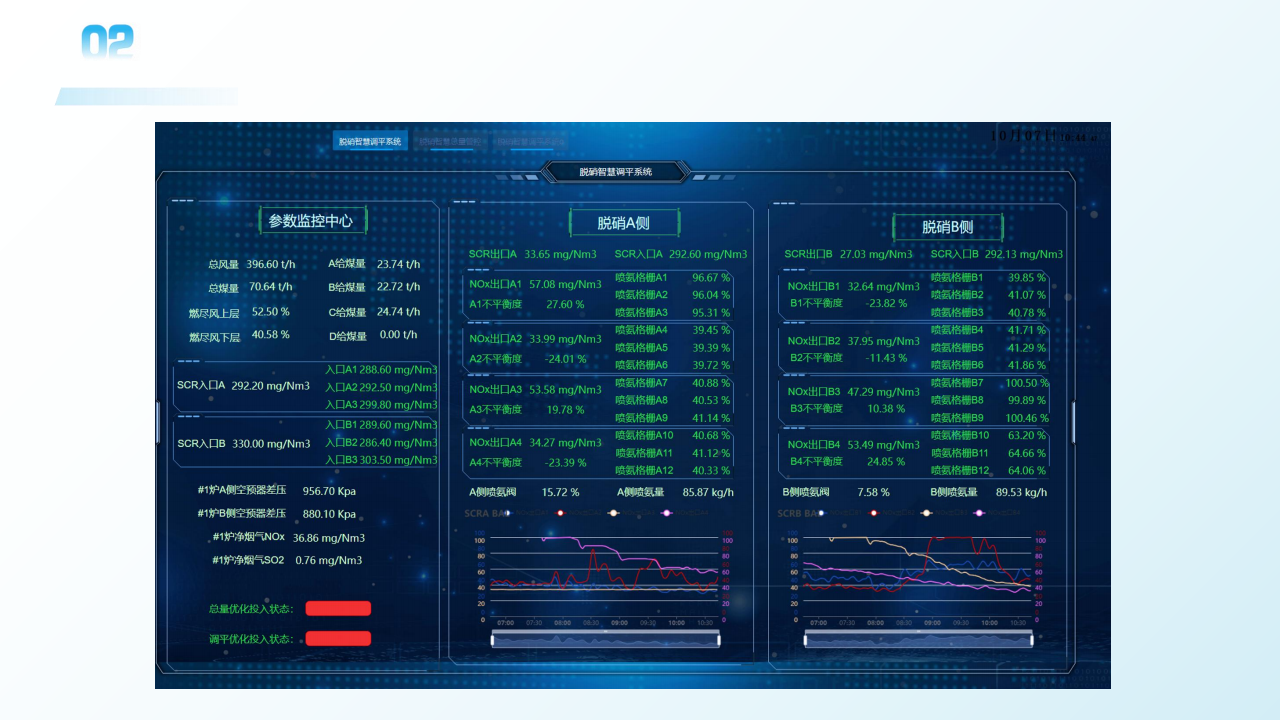
Task: Click the SCR出口A value 33.65 mg/Nm3
Action: tap(560, 254)
